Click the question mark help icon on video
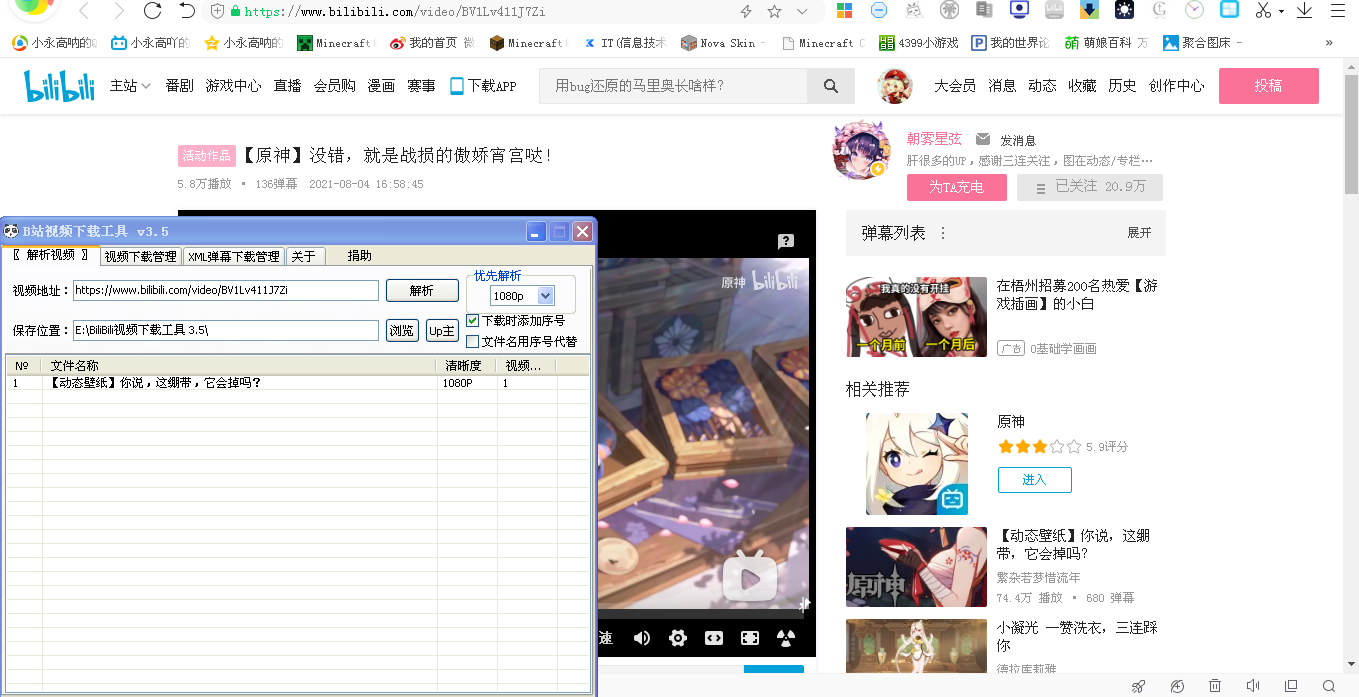Viewport: 1359px width, 697px height. pyautogui.click(x=786, y=241)
